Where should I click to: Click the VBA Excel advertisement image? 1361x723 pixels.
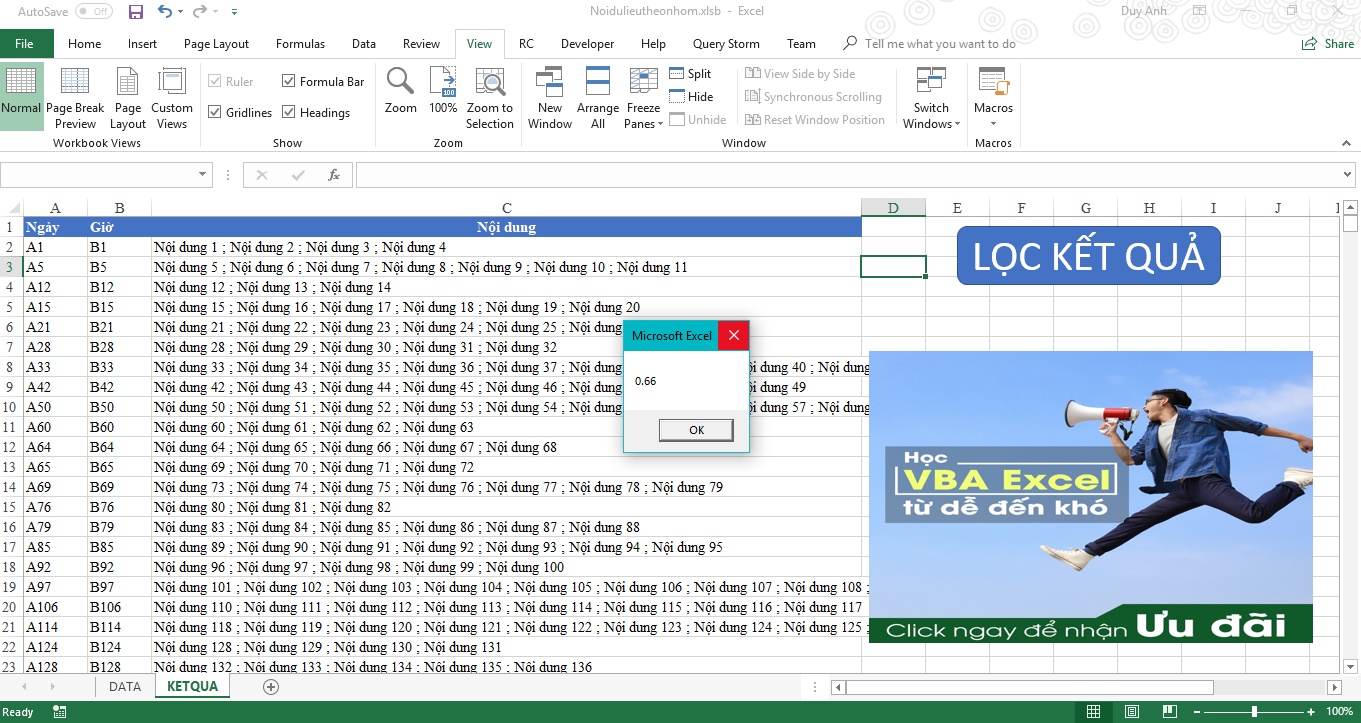(1090, 497)
